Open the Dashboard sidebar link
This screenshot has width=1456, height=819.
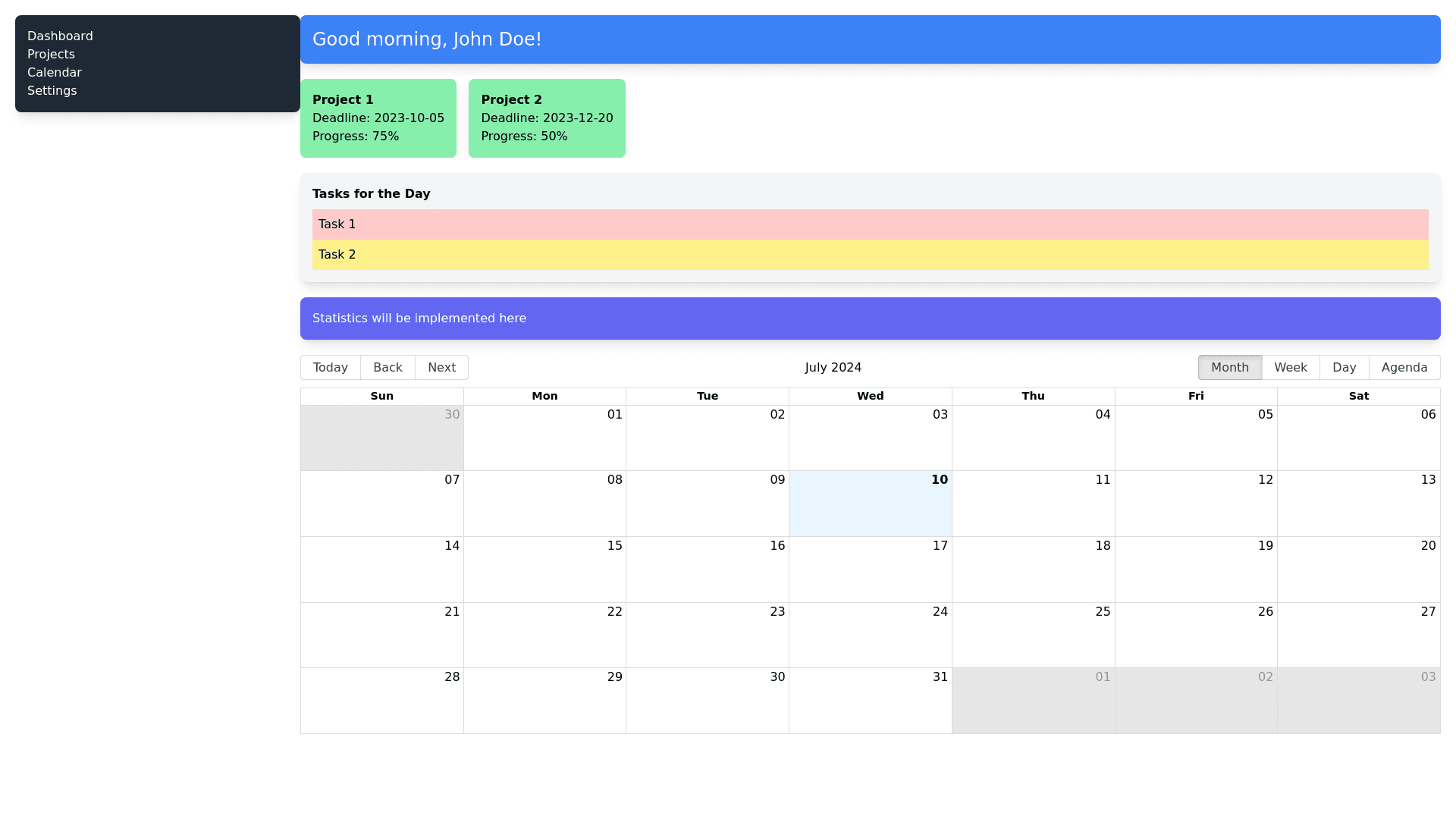click(60, 36)
